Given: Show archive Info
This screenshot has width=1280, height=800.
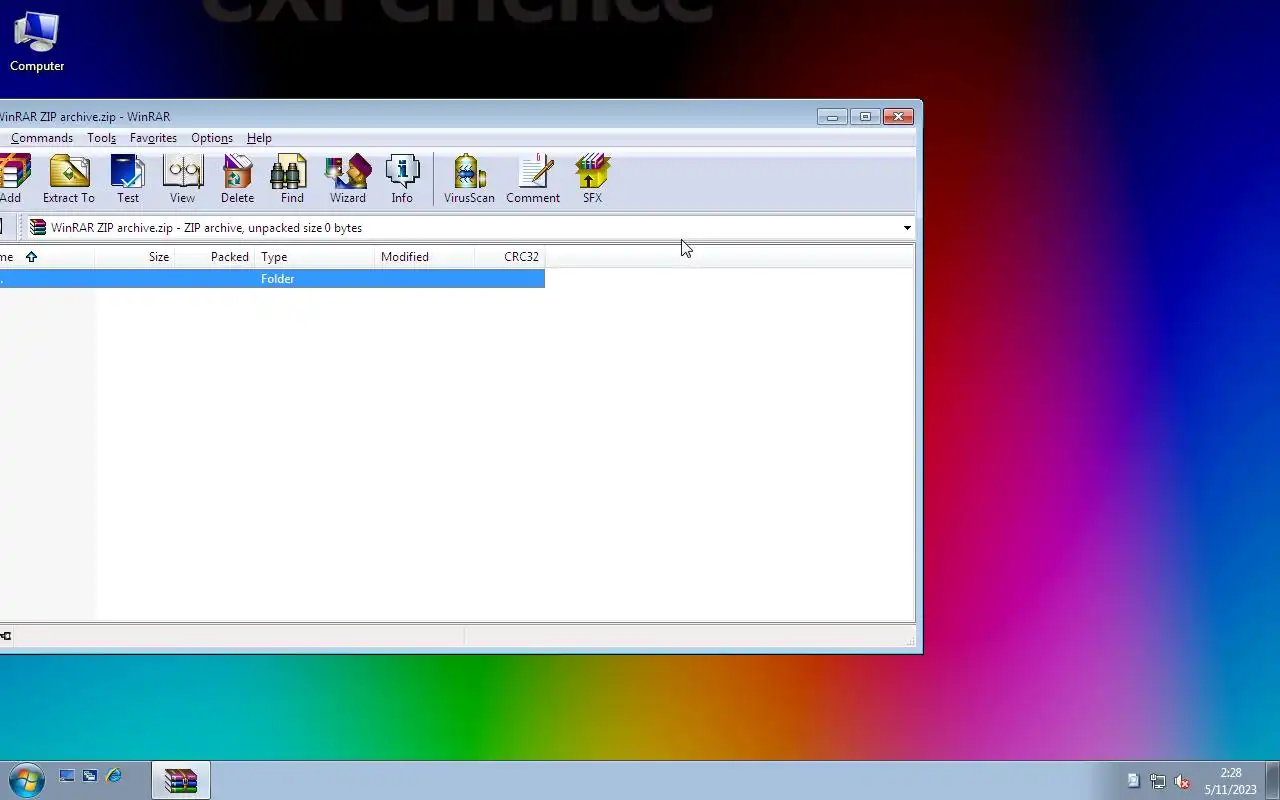Looking at the screenshot, I should click(402, 180).
